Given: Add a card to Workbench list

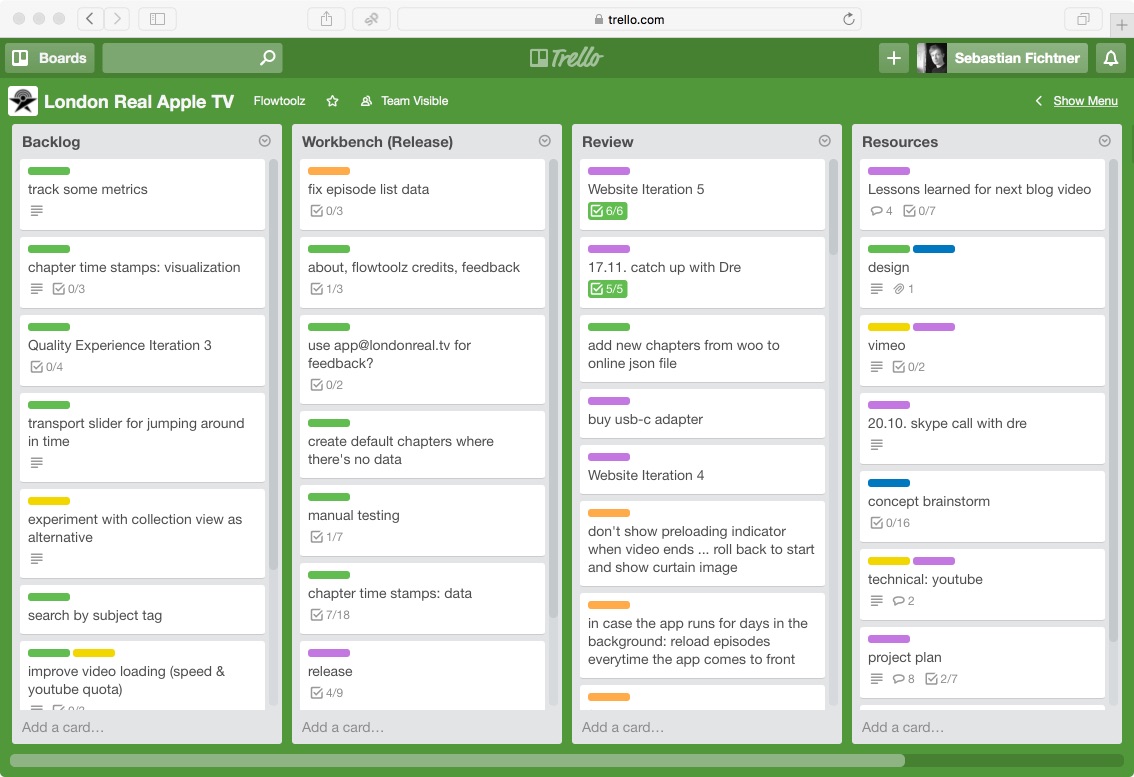Looking at the screenshot, I should [x=343, y=727].
